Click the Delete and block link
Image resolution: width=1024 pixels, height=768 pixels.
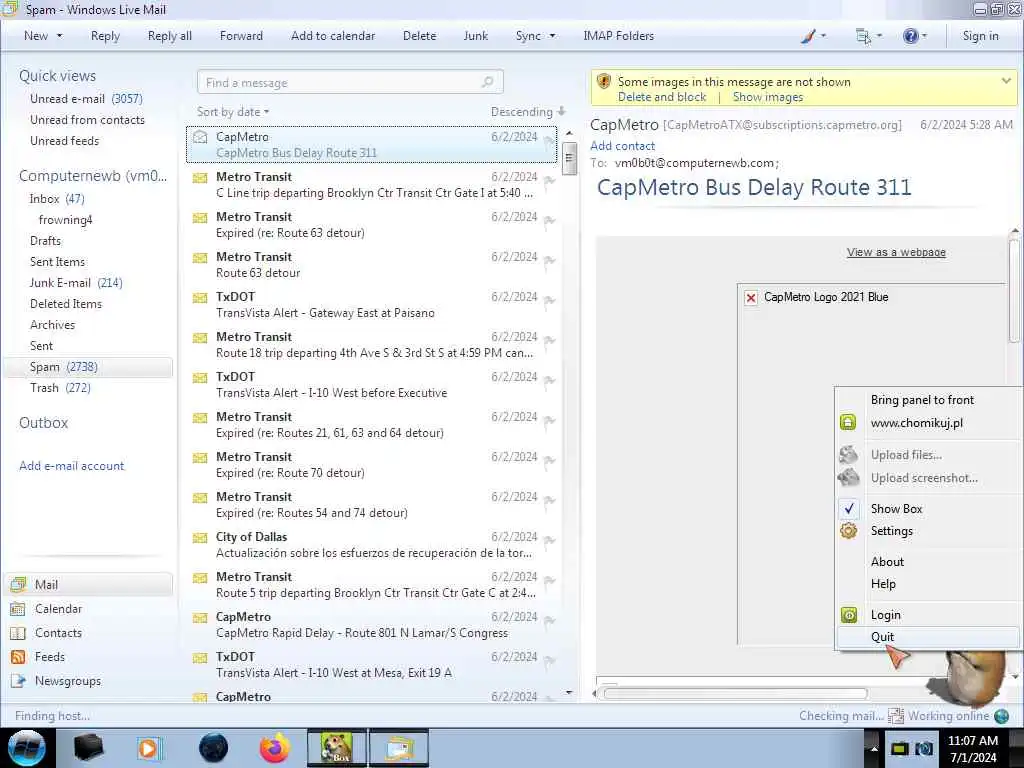coord(662,97)
